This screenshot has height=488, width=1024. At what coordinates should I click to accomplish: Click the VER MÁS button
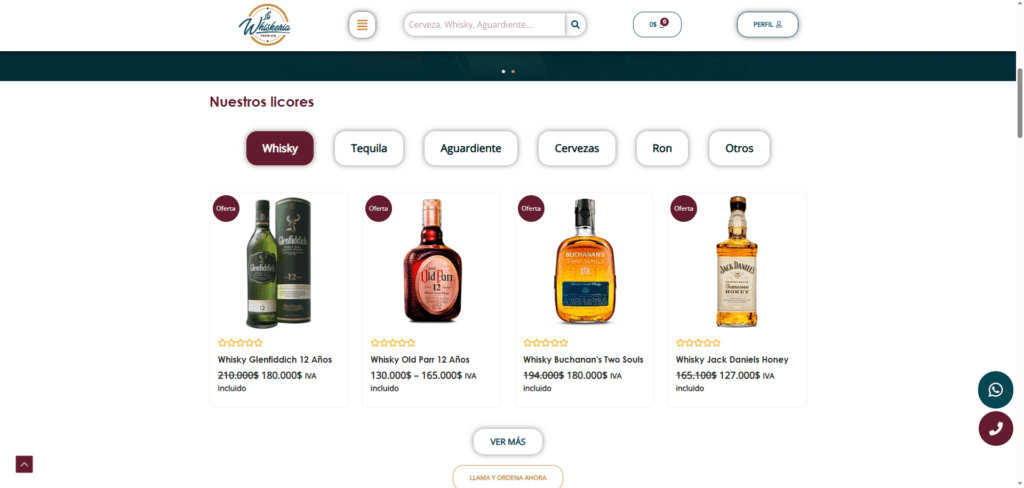click(x=508, y=442)
